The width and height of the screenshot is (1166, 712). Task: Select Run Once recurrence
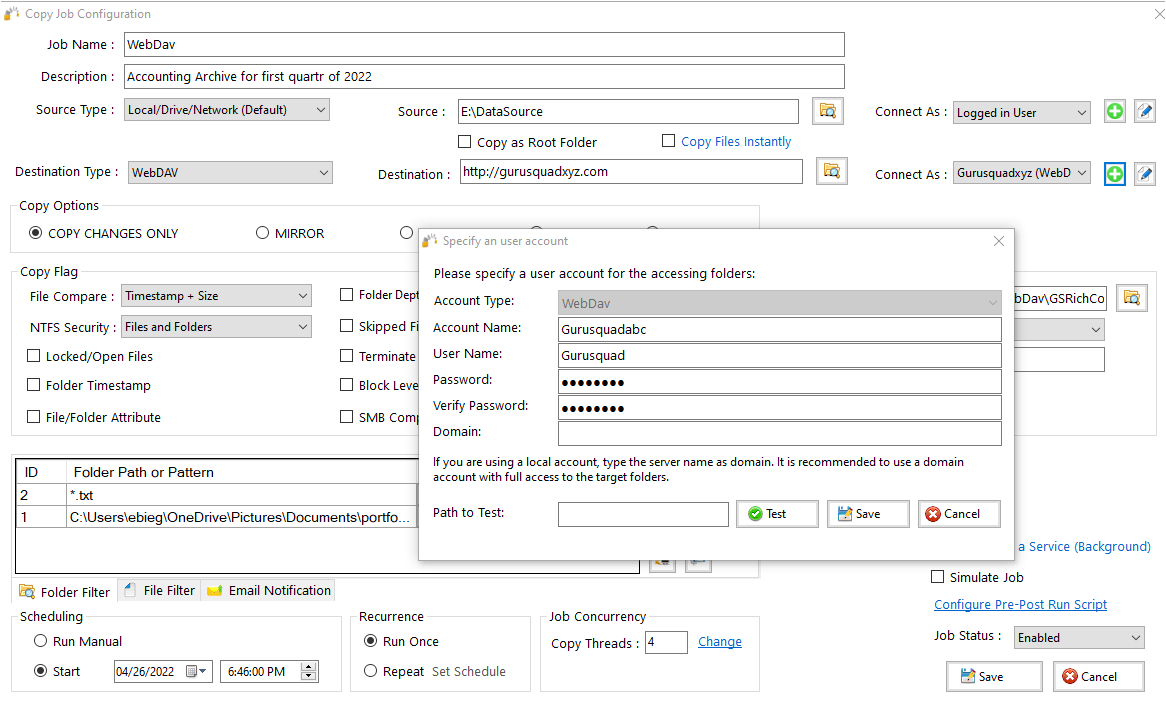coord(370,641)
